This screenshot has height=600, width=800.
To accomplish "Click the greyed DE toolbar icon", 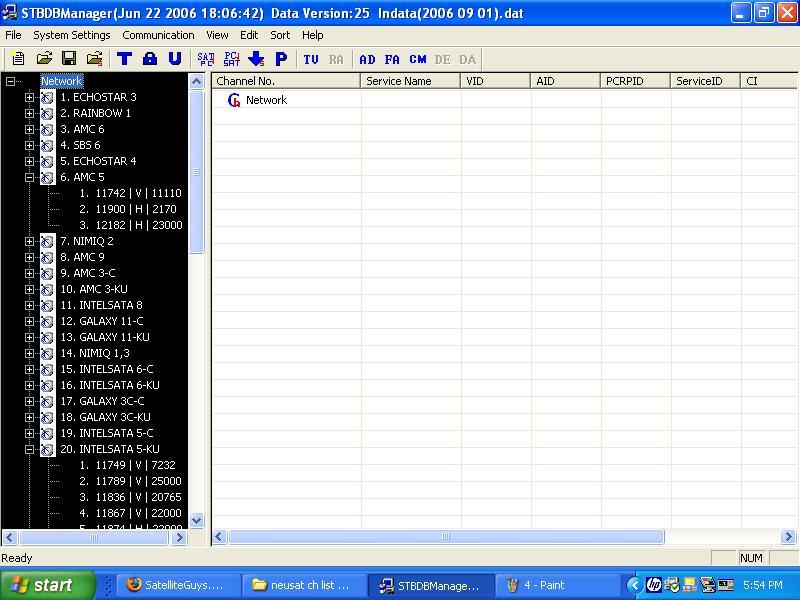I will (442, 60).
